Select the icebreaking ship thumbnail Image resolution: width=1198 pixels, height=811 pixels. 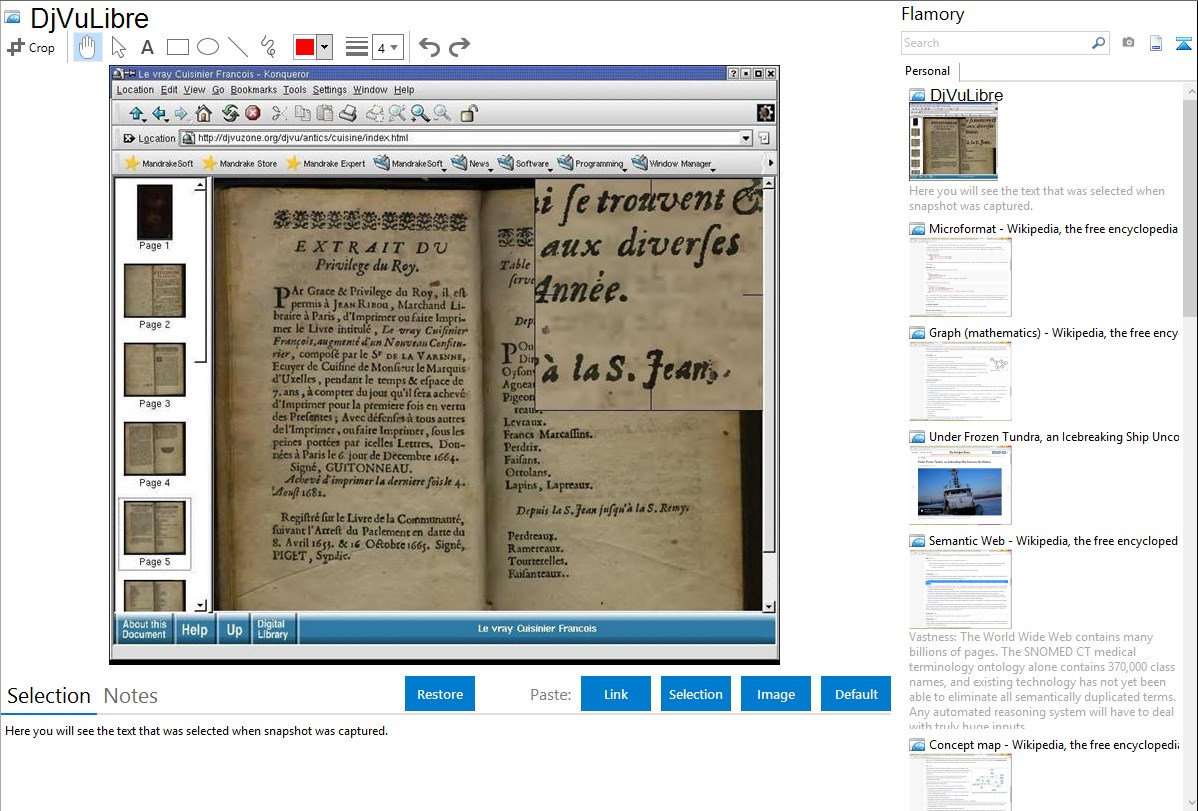click(x=960, y=485)
